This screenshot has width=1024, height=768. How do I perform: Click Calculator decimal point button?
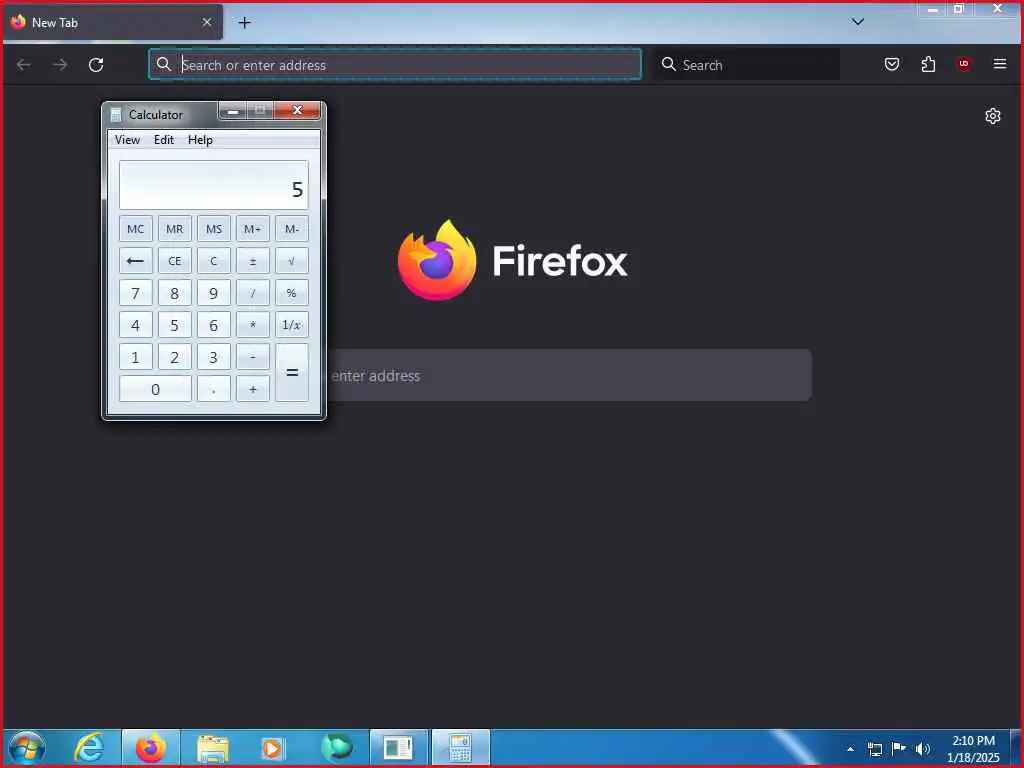pyautogui.click(x=214, y=389)
